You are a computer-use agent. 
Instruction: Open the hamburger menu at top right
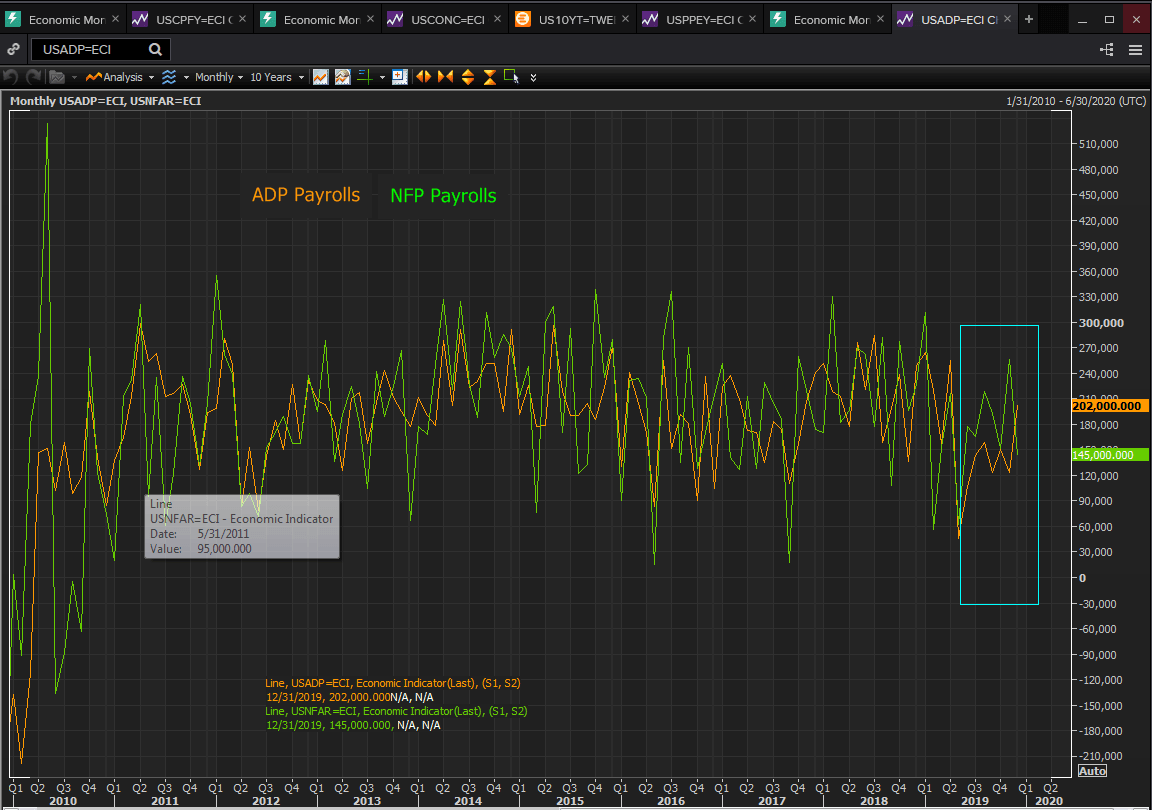tap(1135, 49)
